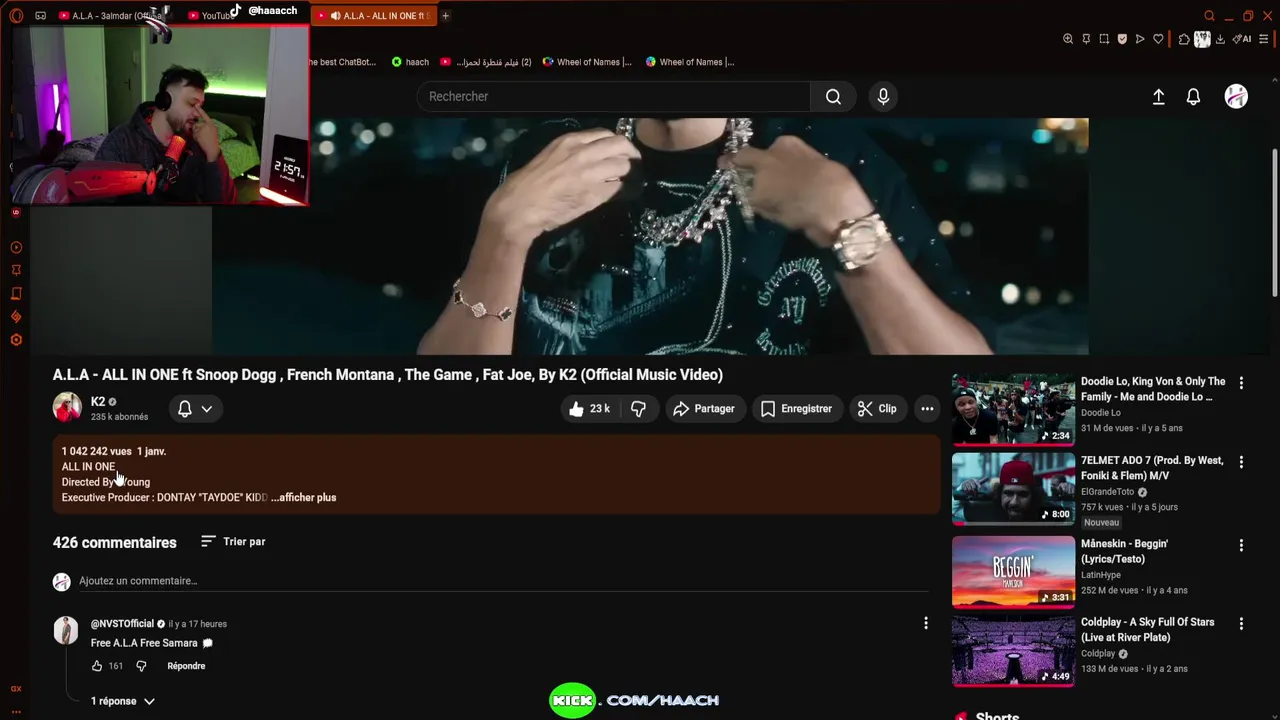Click the Enregistrer save button
Image resolution: width=1280 pixels, height=720 pixels.
point(796,408)
